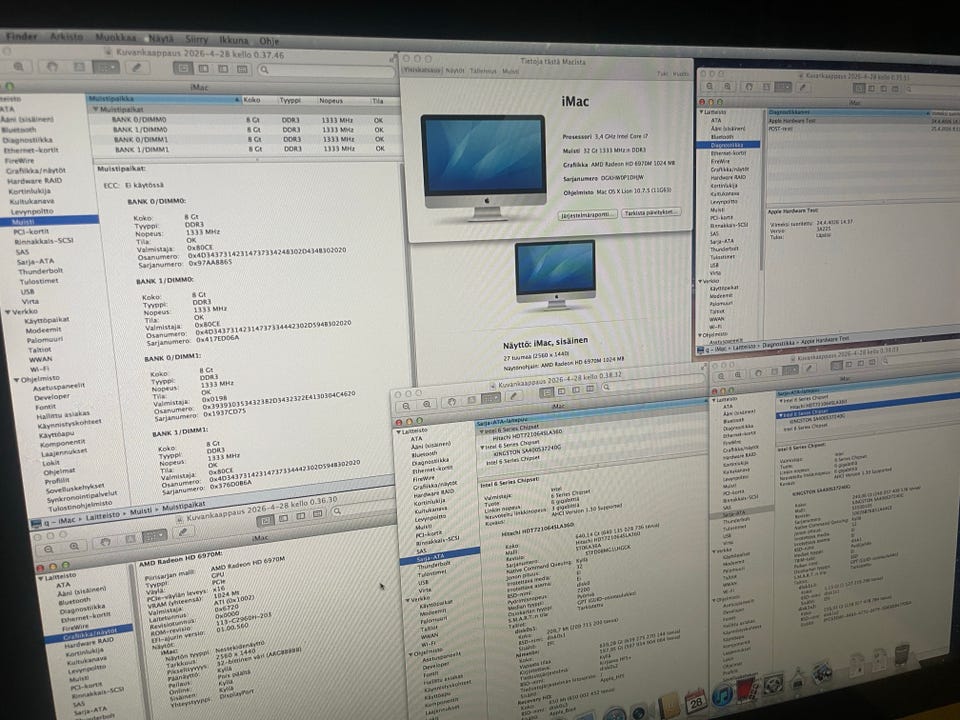Open the Muokkaa menu
Screen dimensions: 960x720
115,38
